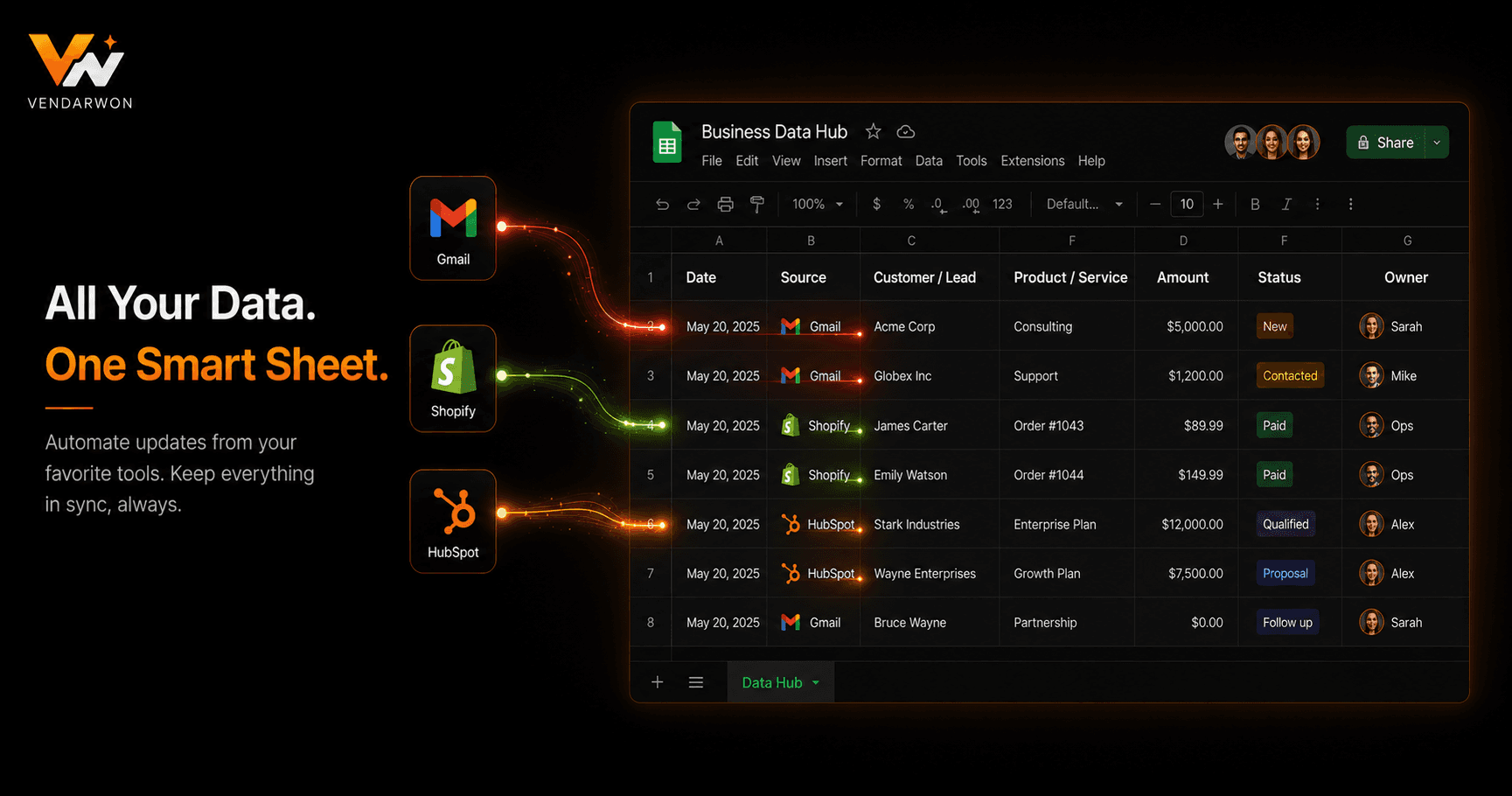The height and width of the screenshot is (796, 1512).
Task: Click the Paid badge for James Carter
Action: tap(1274, 425)
